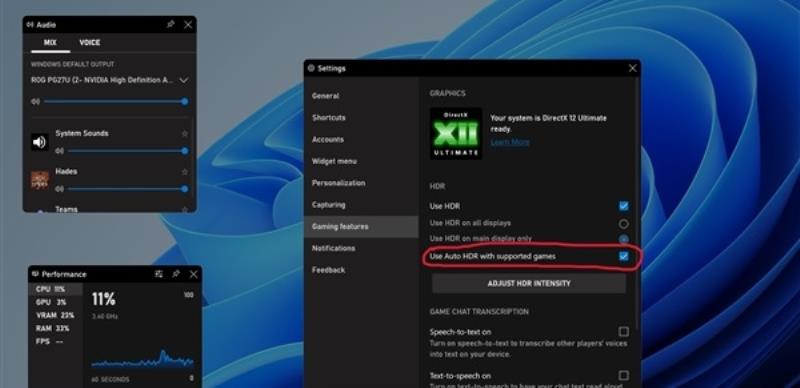The image size is (800, 388).
Task: Mute the System Sounds speaker icon
Action: tap(60, 151)
